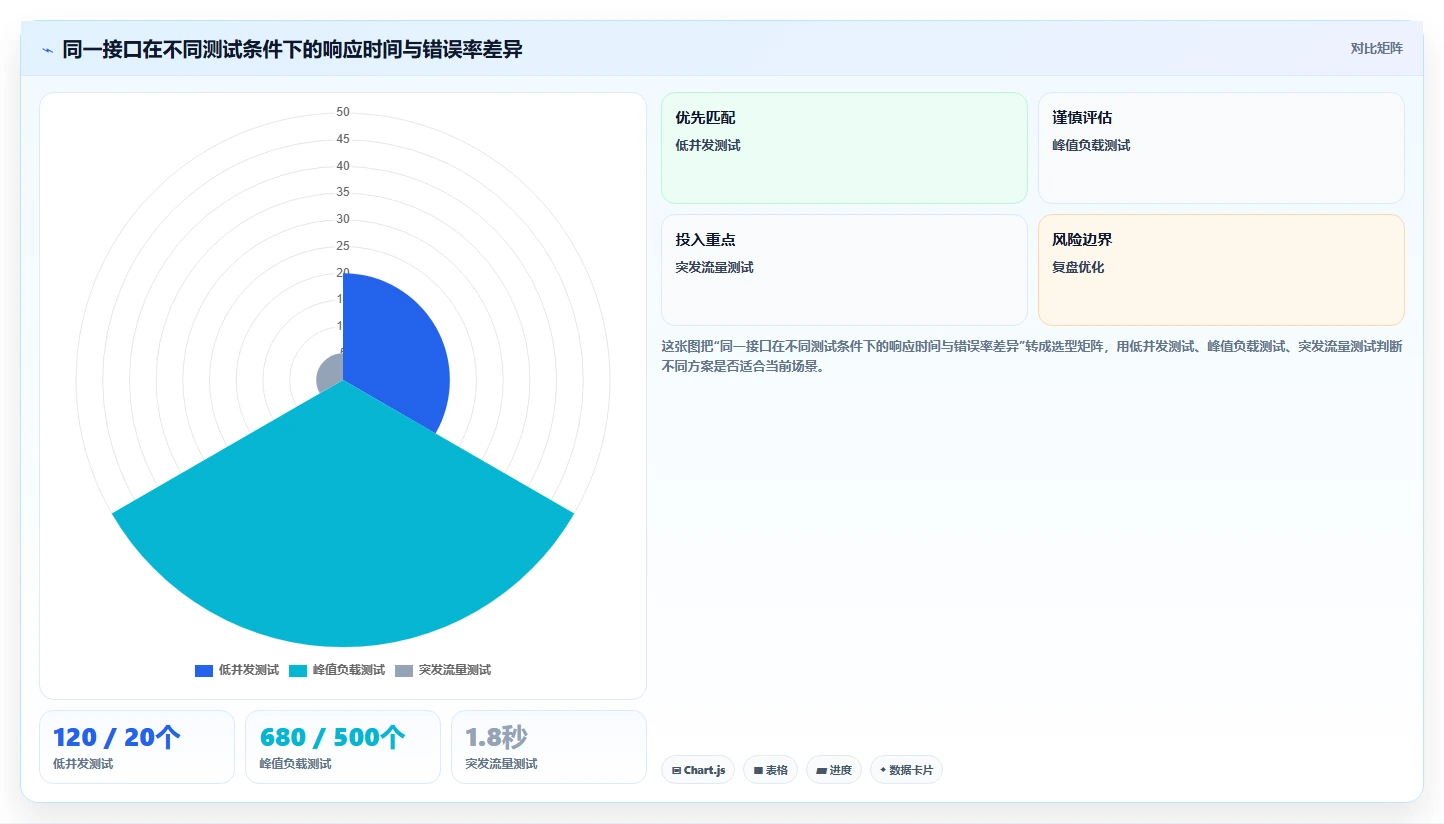Screen dimensions: 1444x824
Task: Click 低并发测试 text in 优先匹配 card
Action: [x=708, y=145]
